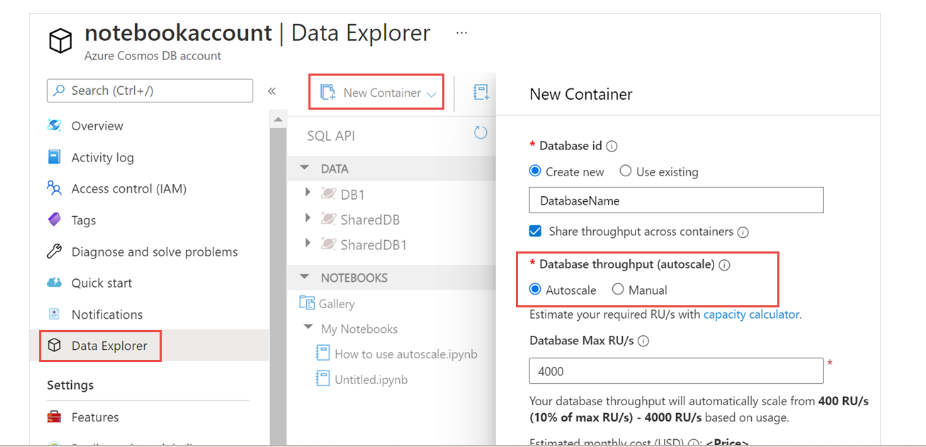Choose the Use existing database option
Viewport: 926px width, 447px height.
[x=626, y=172]
